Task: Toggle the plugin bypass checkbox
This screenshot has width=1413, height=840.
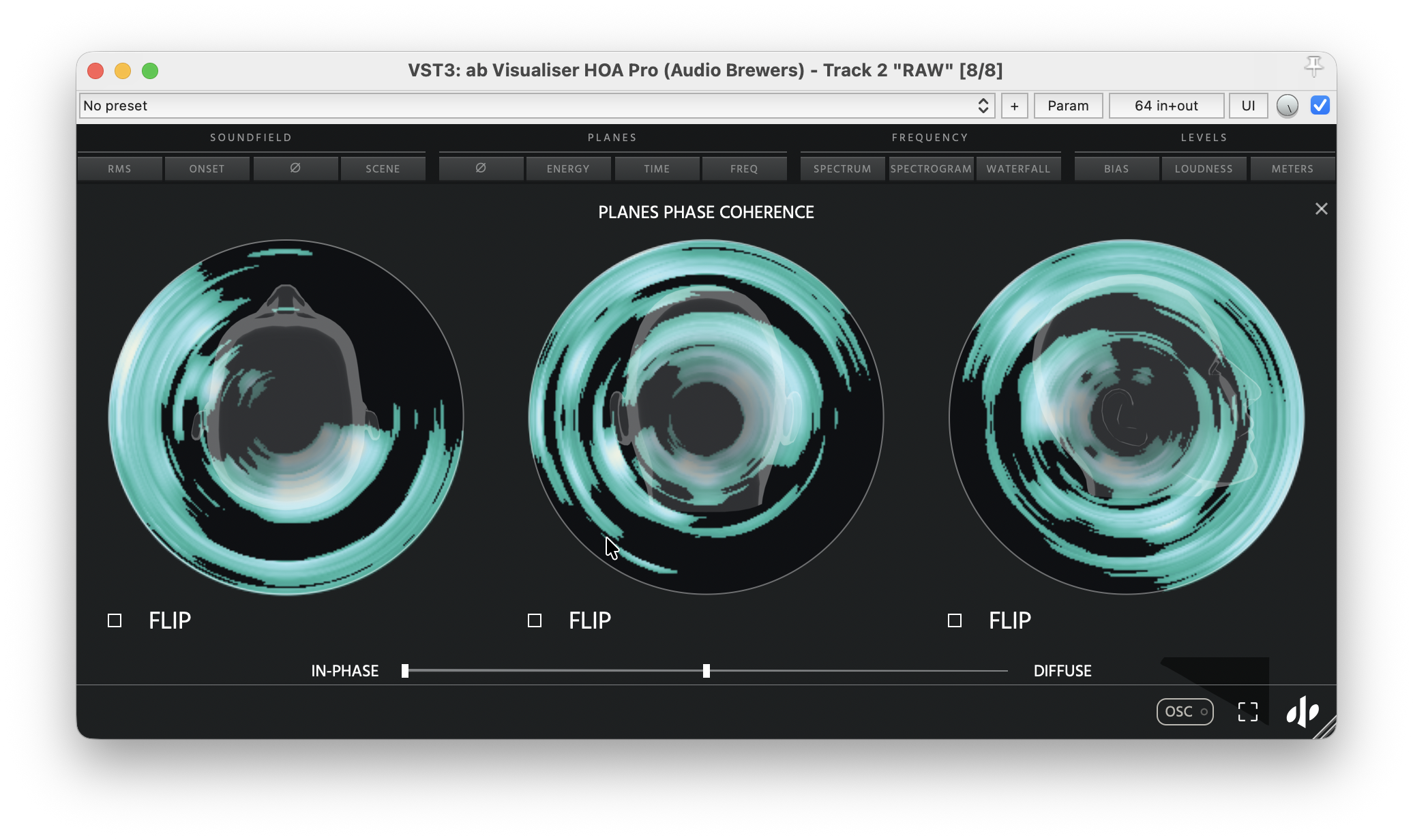Action: pos(1320,106)
